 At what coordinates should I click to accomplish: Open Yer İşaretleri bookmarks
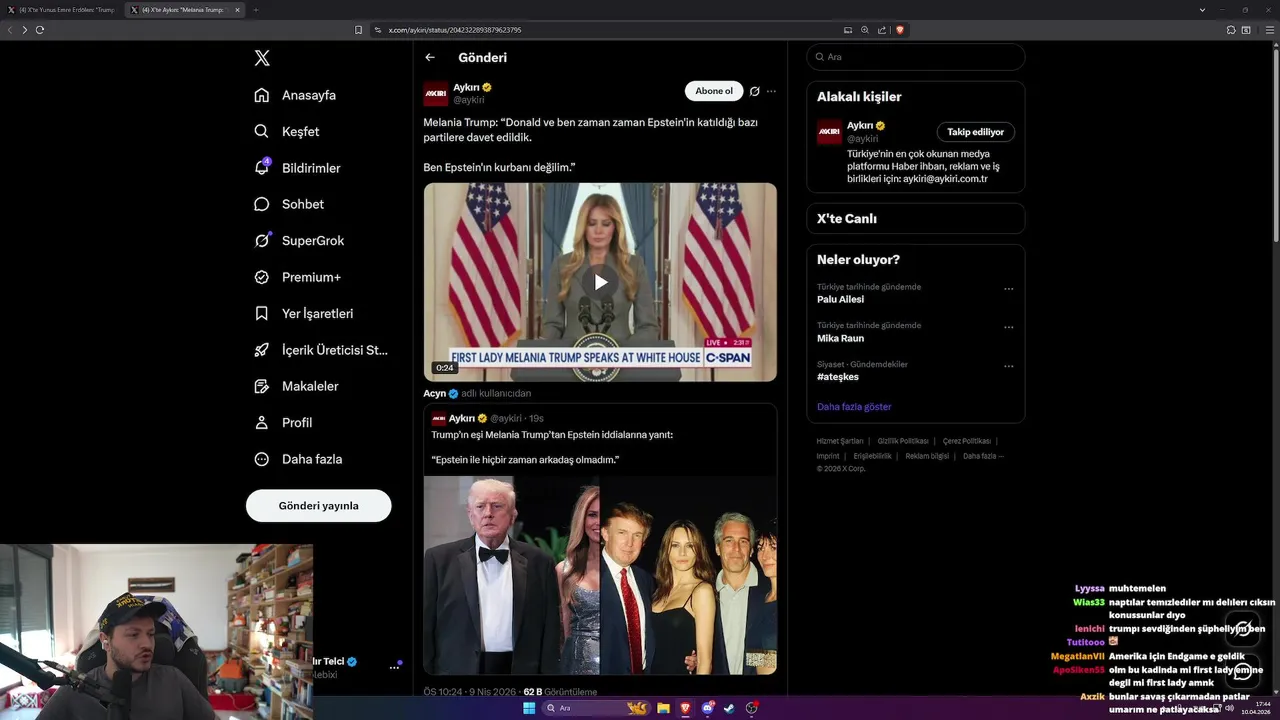pos(303,313)
